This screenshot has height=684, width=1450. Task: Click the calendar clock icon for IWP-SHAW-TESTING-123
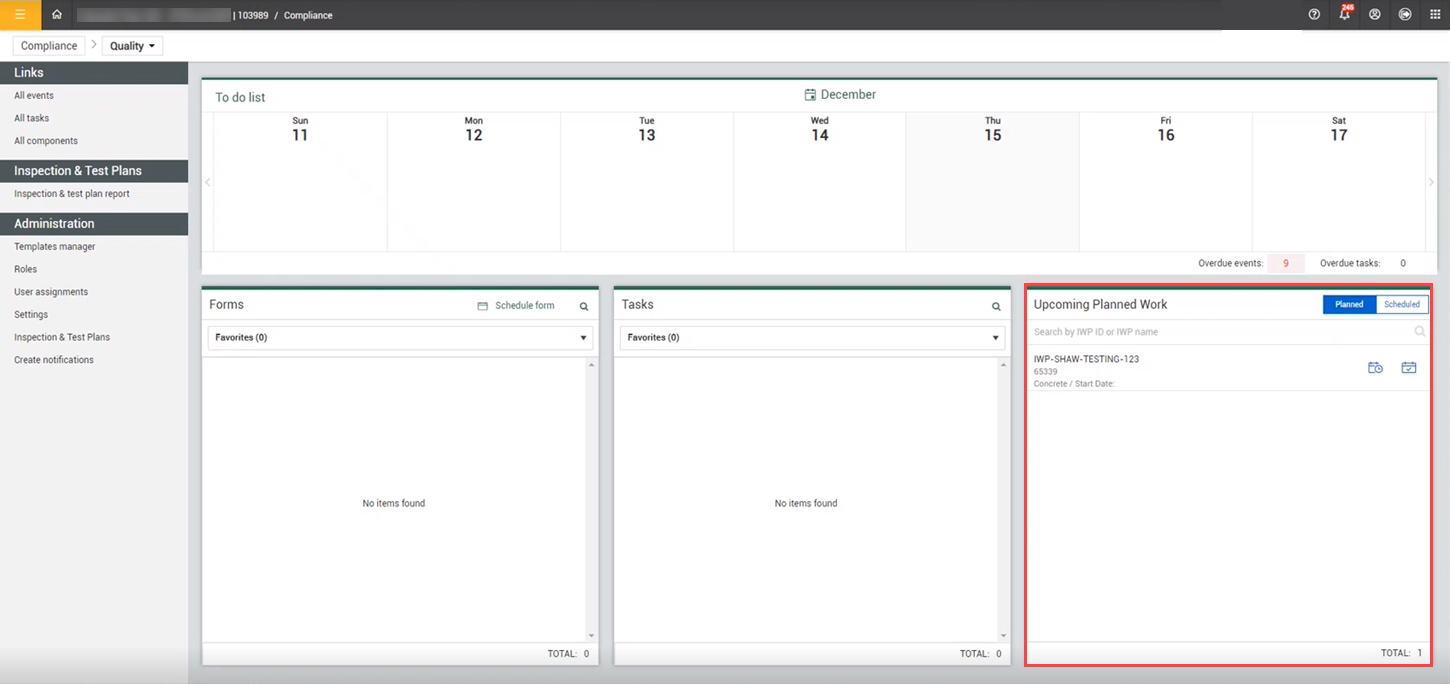click(x=1375, y=368)
